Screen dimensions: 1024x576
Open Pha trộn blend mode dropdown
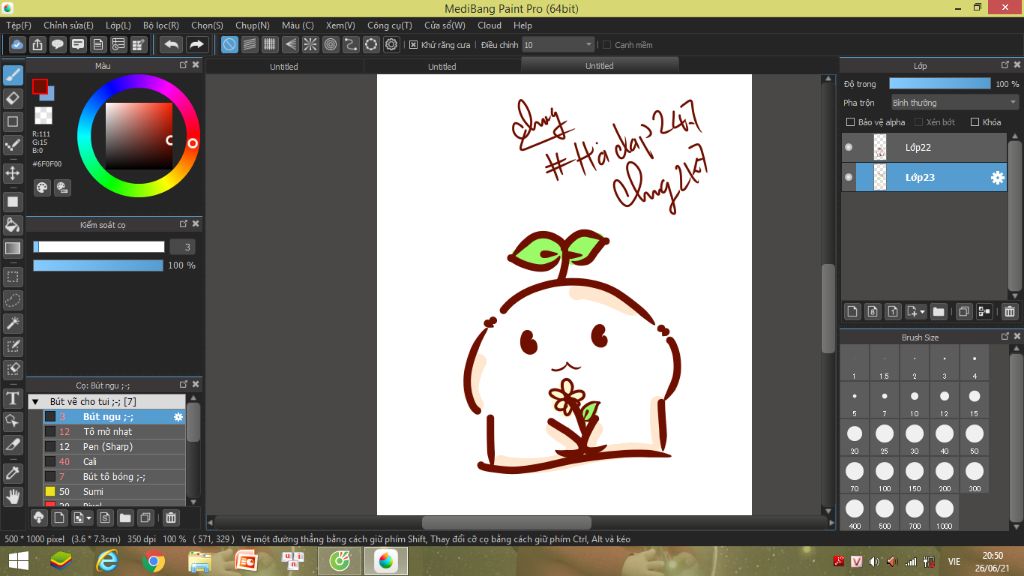pos(955,103)
